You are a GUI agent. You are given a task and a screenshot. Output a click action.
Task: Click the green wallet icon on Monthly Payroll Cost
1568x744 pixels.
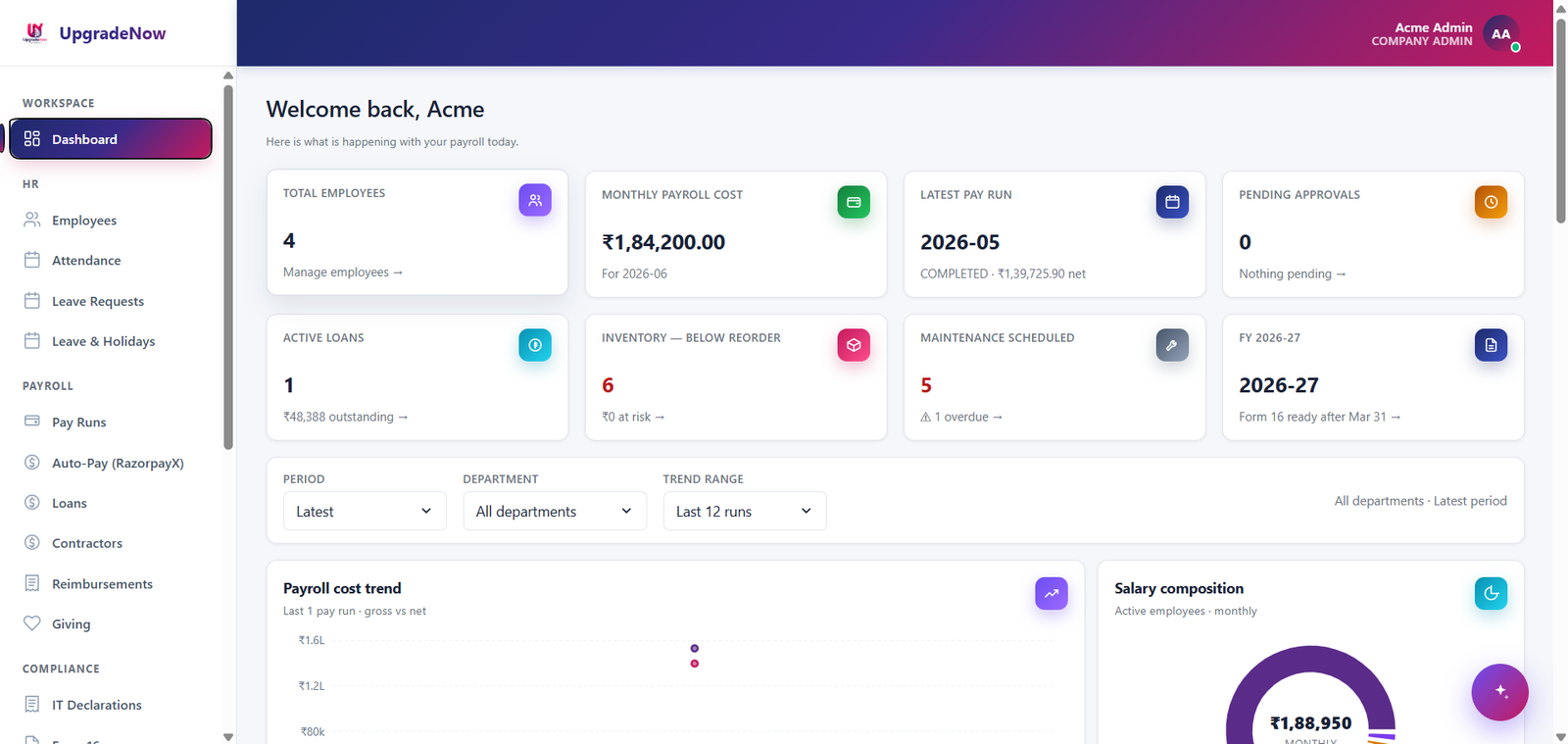(x=854, y=202)
